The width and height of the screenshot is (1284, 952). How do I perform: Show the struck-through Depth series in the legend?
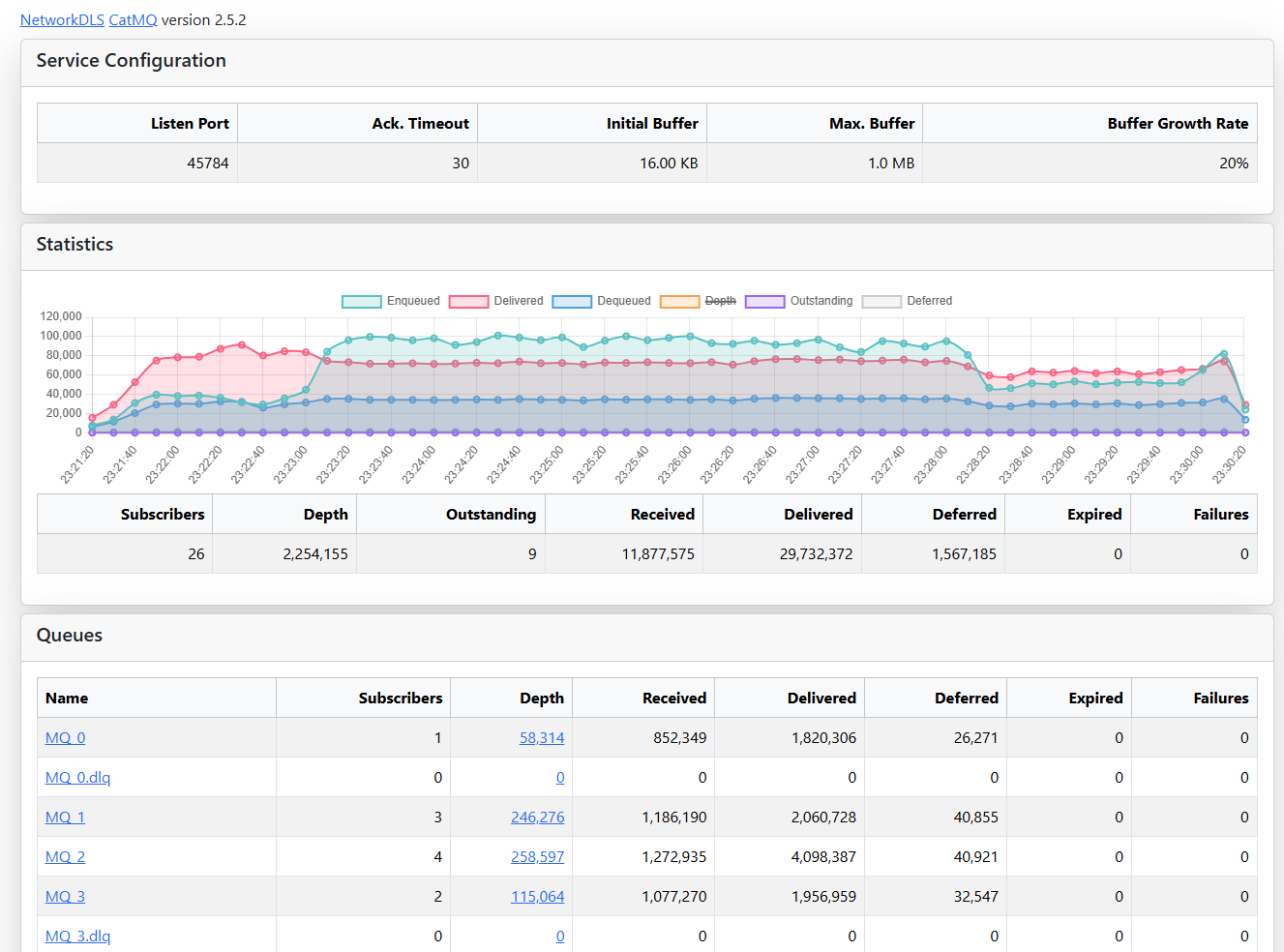pos(699,301)
